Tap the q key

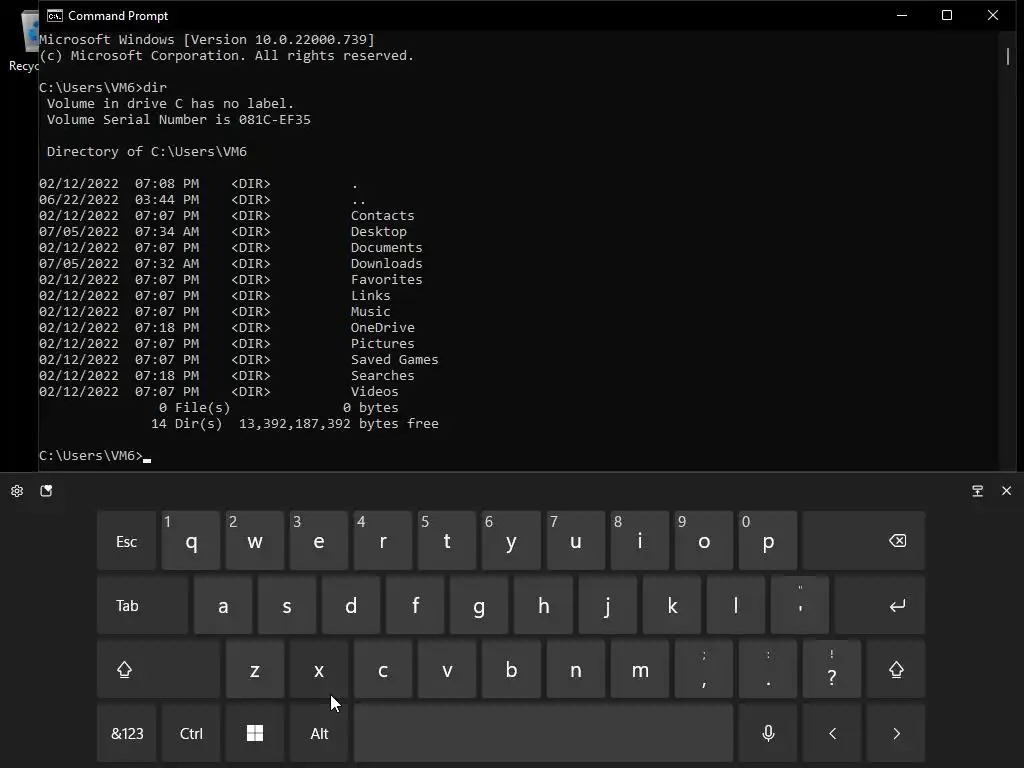(x=191, y=541)
